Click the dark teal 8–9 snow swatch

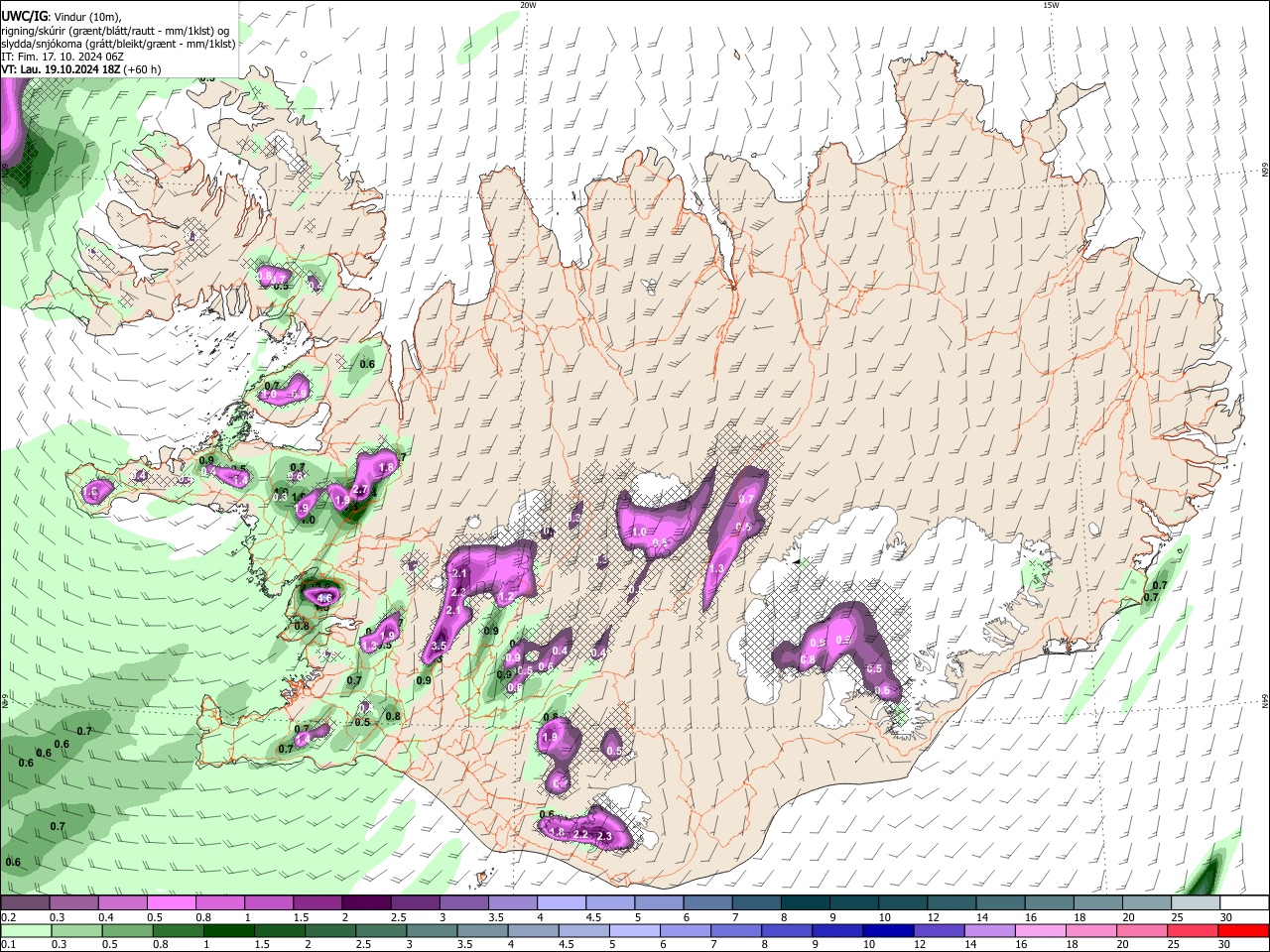click(804, 903)
